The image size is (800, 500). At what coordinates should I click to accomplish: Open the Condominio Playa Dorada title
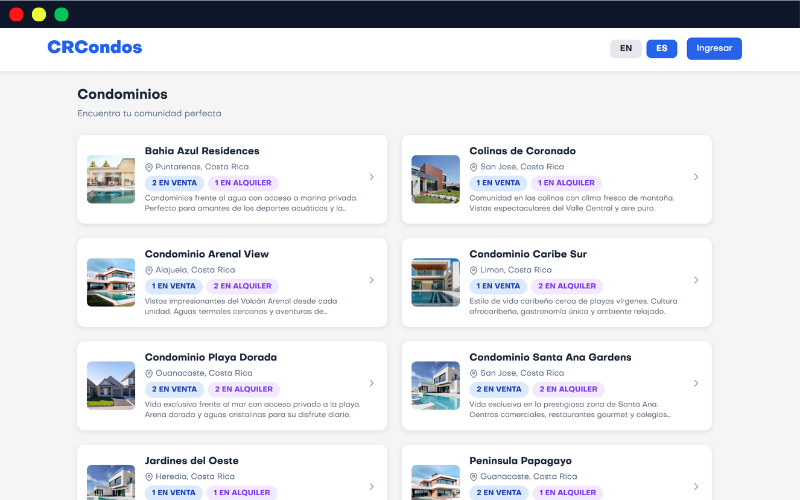tap(211, 357)
